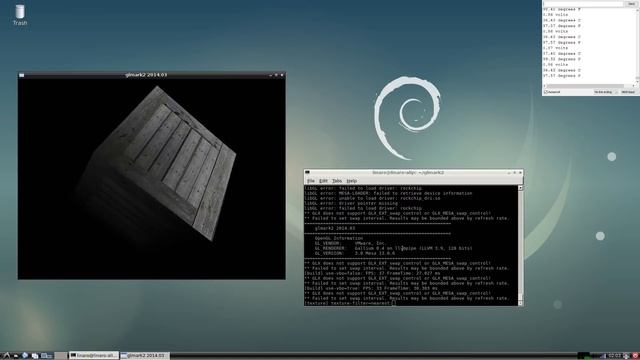640x360 pixels.
Task: Click the terminal vertical scrollbar track
Action: (x=520, y=245)
